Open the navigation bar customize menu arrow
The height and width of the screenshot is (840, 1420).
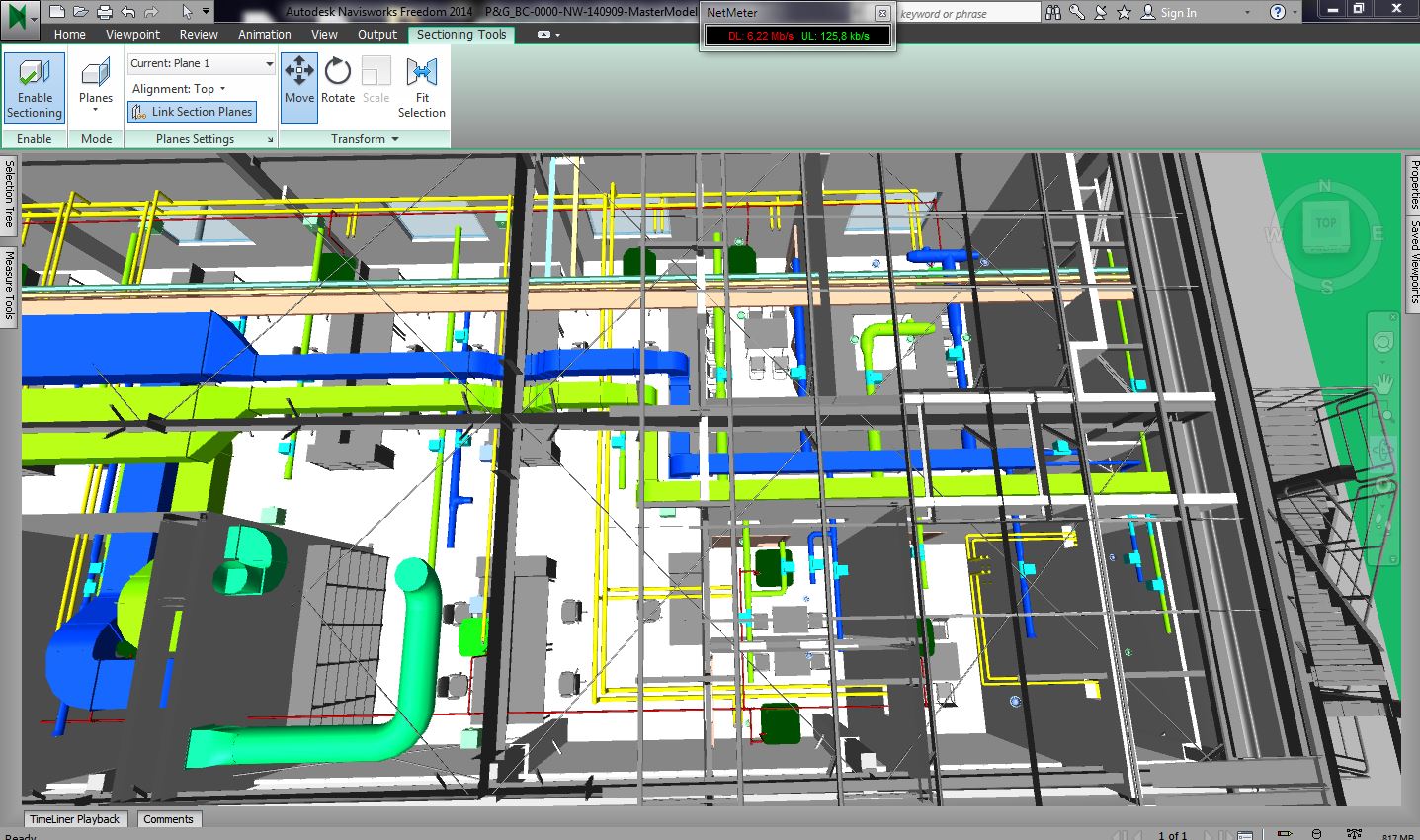click(1393, 559)
